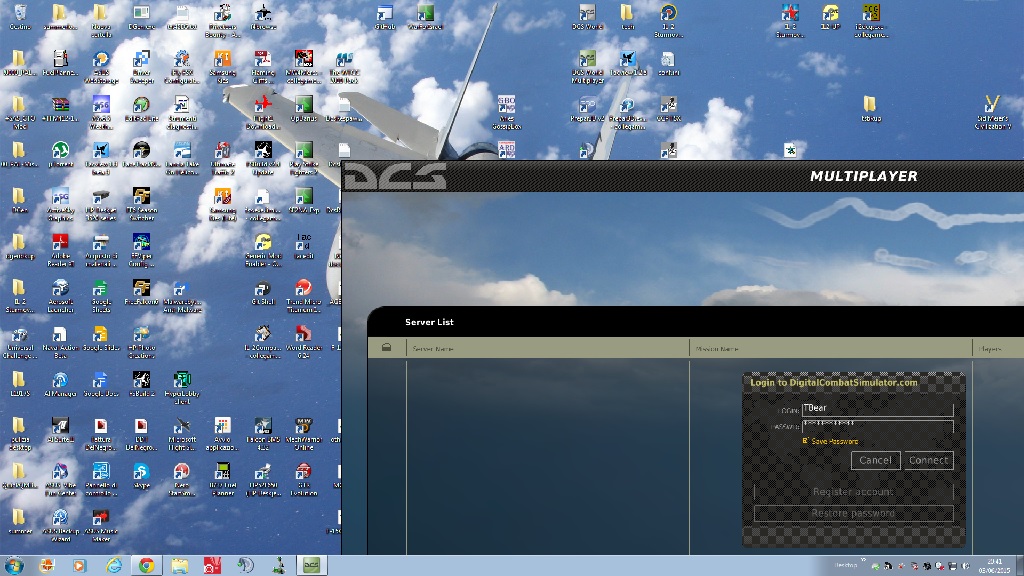Image resolution: width=1024 pixels, height=576 pixels.
Task: Click the volume icon in system tray
Action: [965, 566]
